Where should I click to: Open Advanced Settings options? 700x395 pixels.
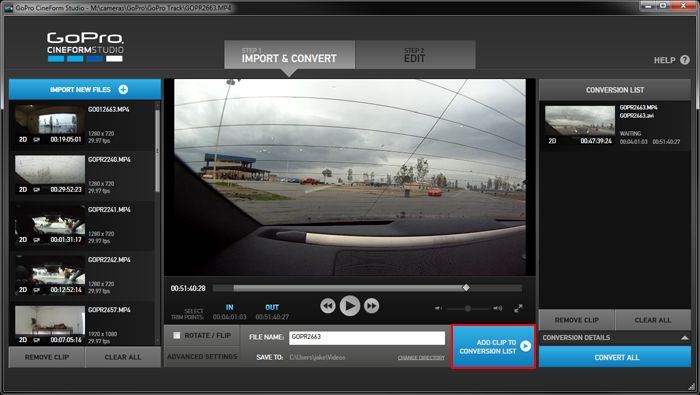pos(202,357)
